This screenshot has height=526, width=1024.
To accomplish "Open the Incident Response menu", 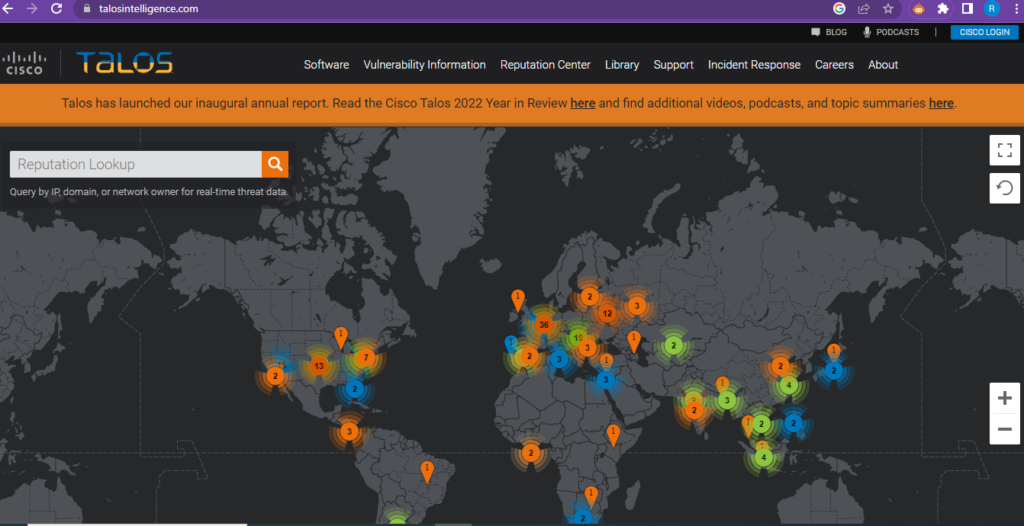I will coord(754,65).
